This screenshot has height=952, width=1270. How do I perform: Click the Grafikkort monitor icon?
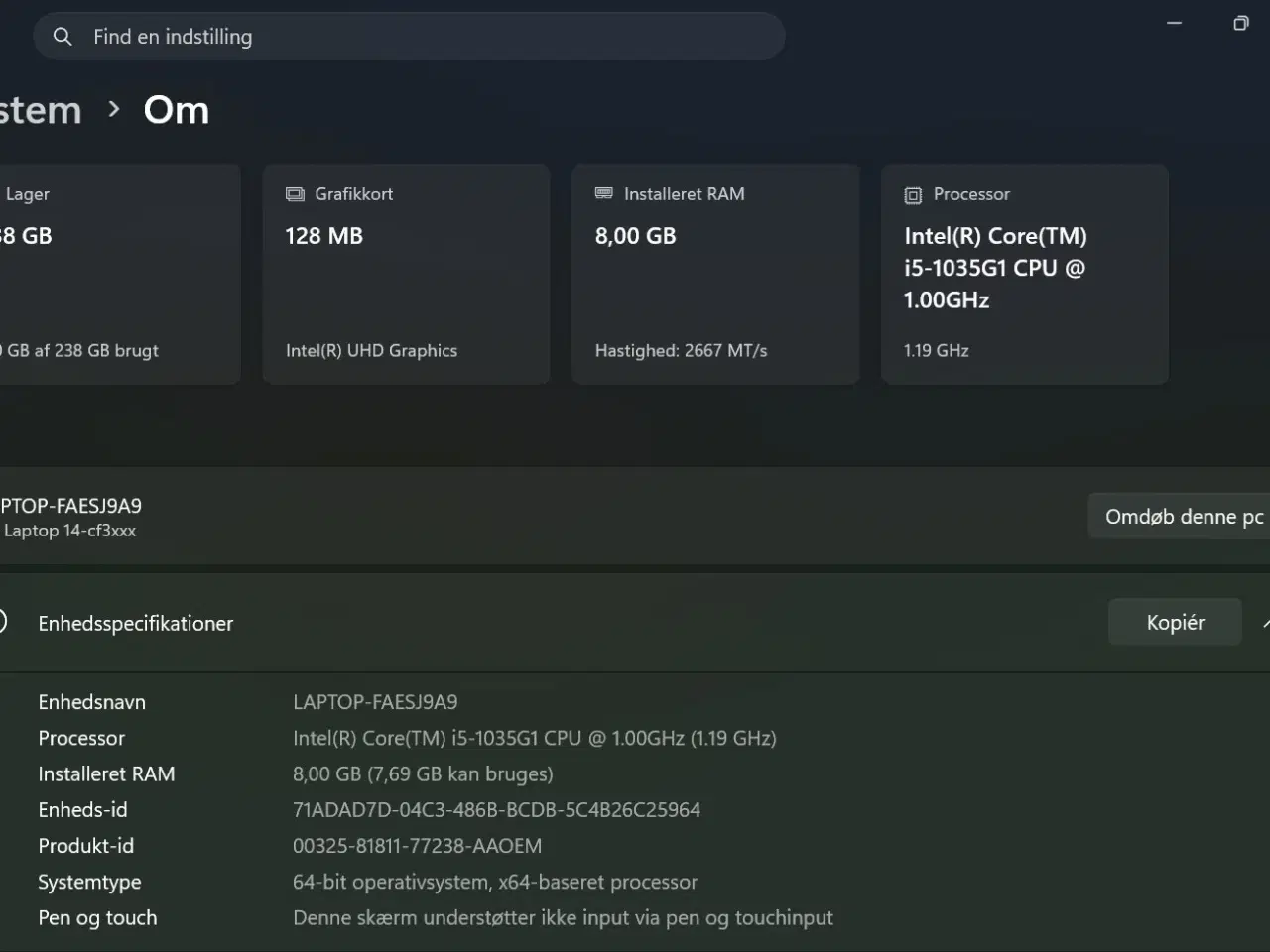295,194
